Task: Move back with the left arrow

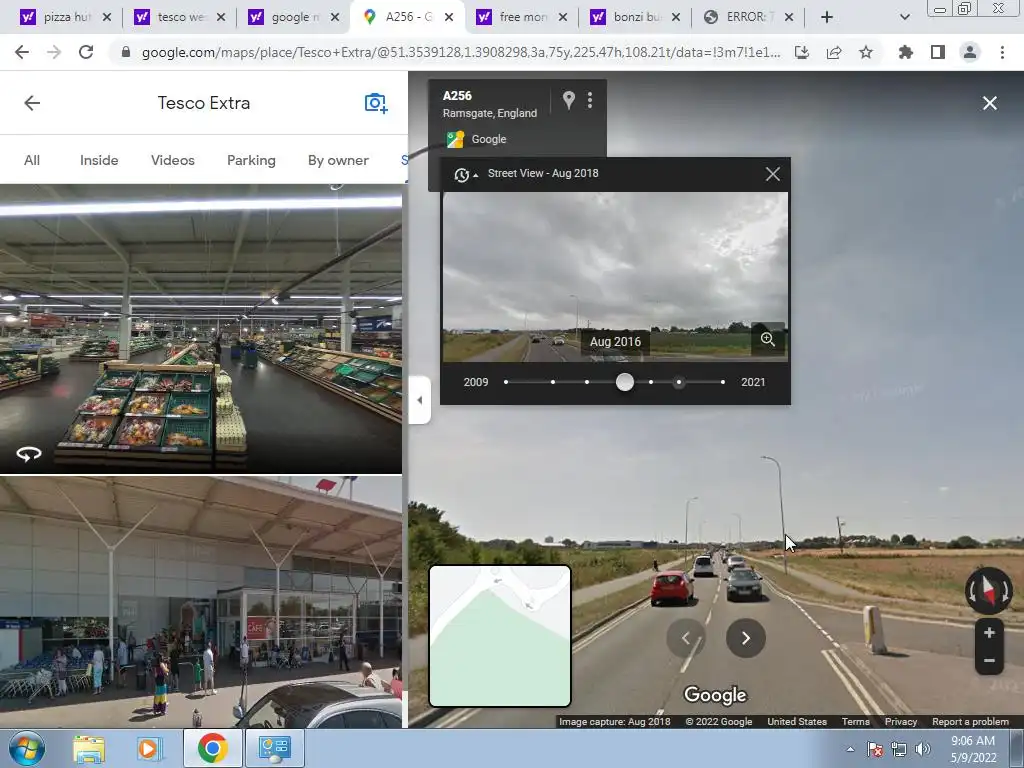Action: (686, 638)
